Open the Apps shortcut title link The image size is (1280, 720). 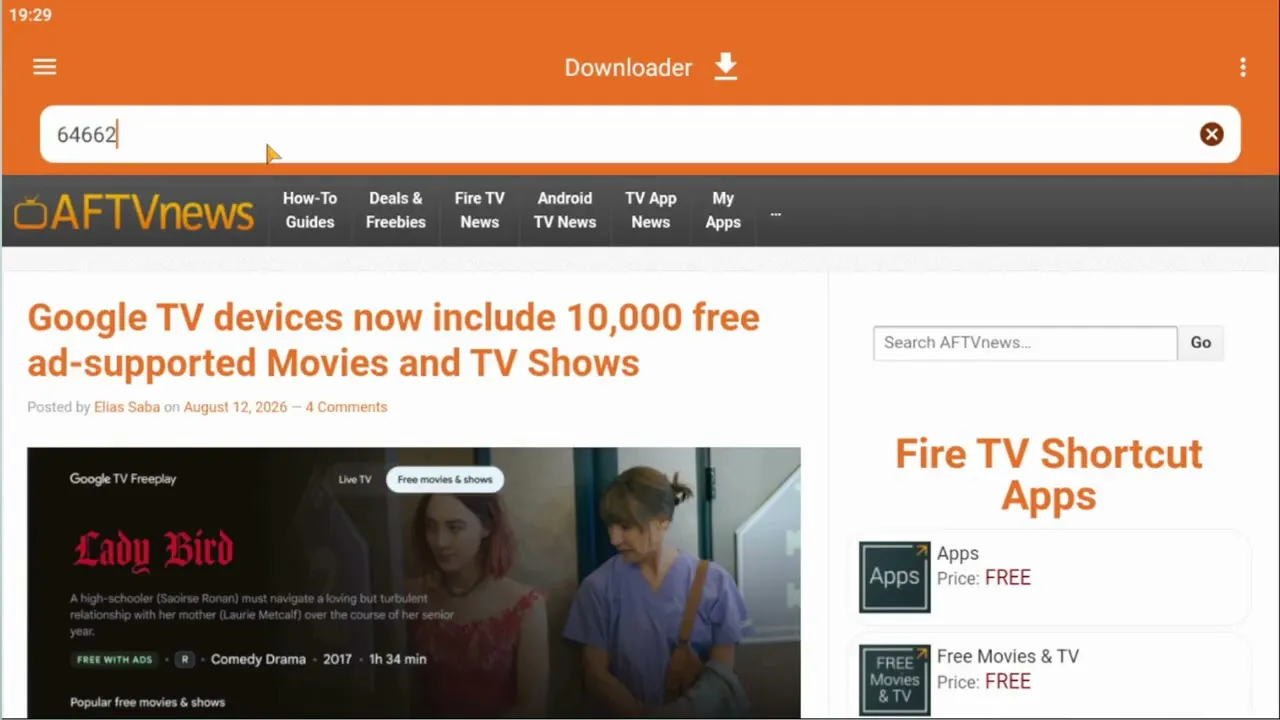[x=958, y=553]
